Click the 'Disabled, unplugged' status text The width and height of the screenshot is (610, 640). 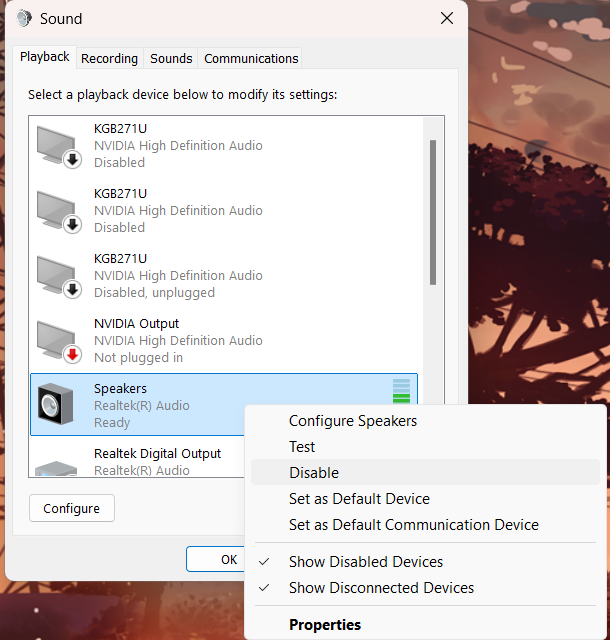154,293
